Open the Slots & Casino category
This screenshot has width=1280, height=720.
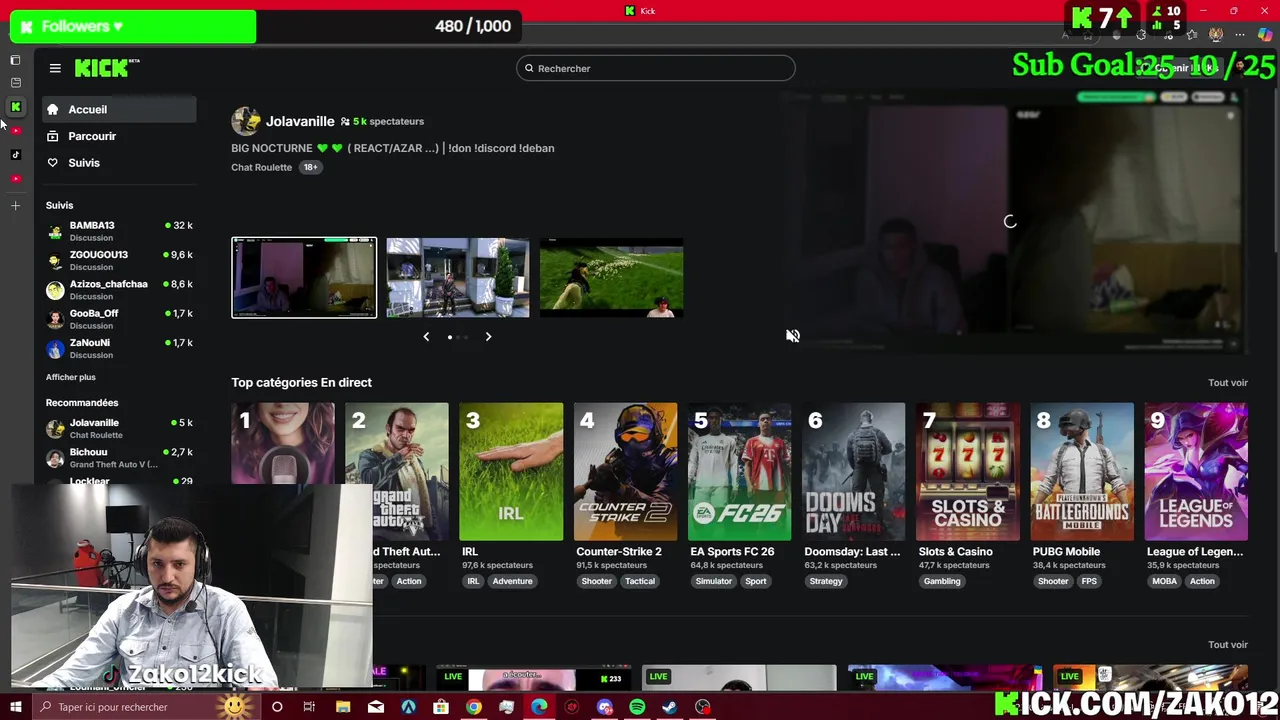pos(967,471)
